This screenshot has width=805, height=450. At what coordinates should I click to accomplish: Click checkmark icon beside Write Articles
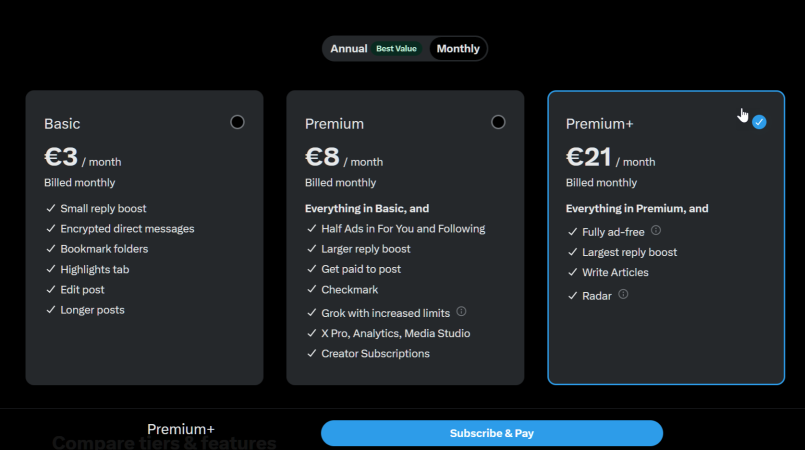pos(573,273)
